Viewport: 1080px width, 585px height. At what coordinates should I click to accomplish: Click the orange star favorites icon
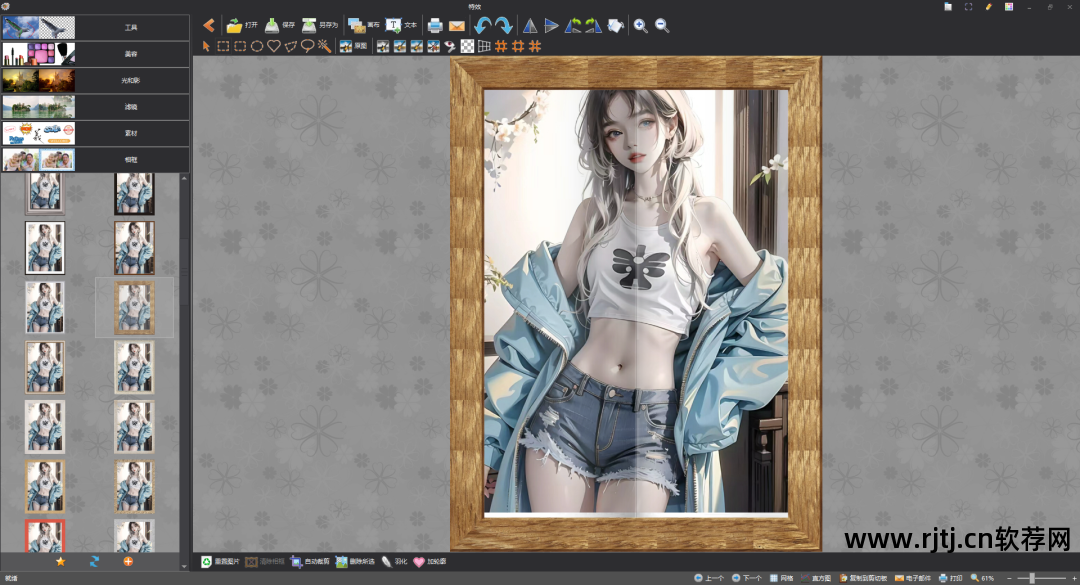60,562
